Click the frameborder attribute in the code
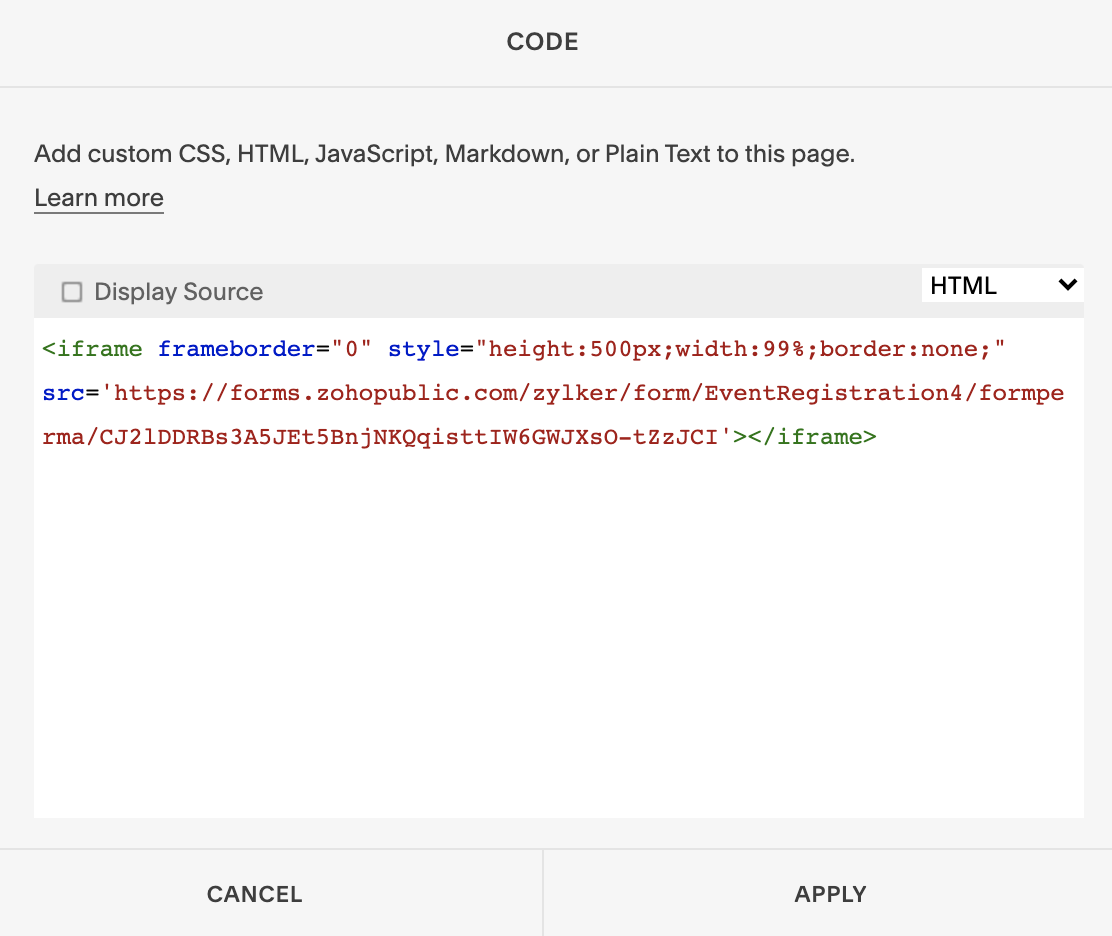Image resolution: width=1112 pixels, height=936 pixels. click(x=236, y=349)
